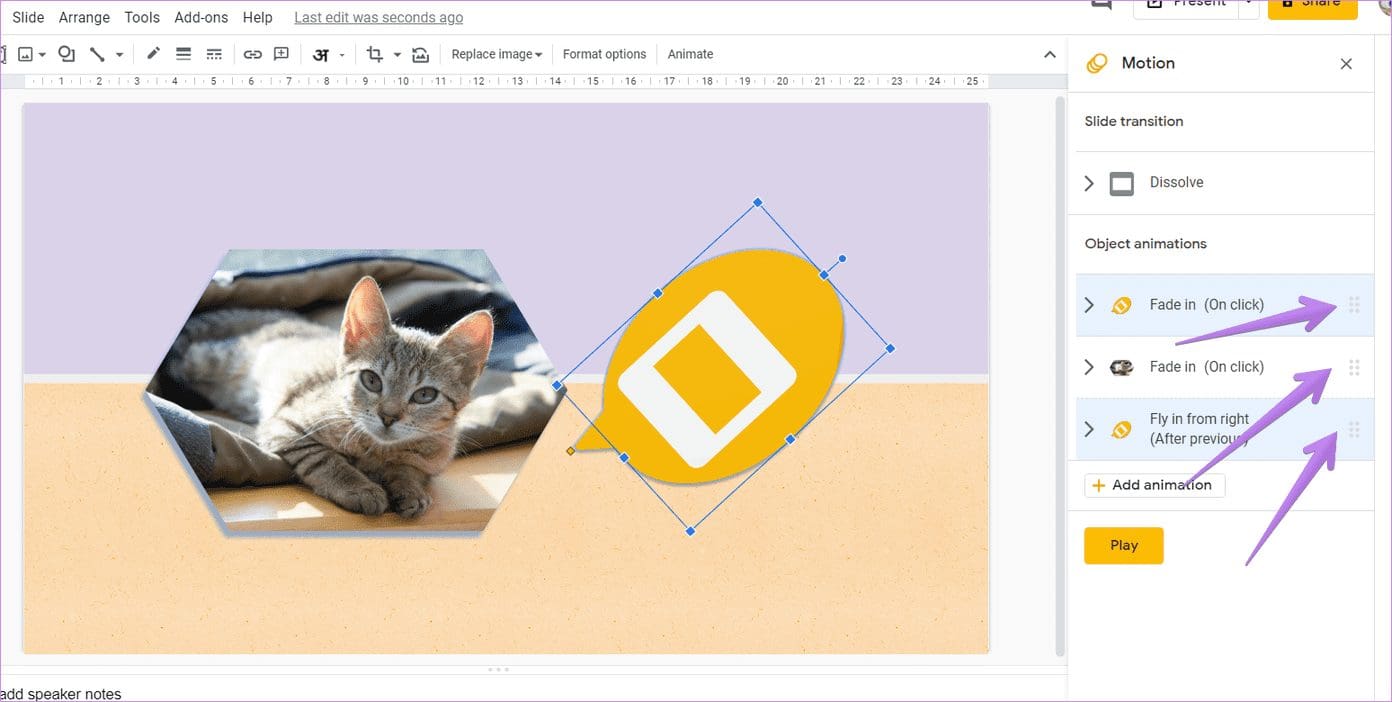Click the Reset image icon

(420, 54)
